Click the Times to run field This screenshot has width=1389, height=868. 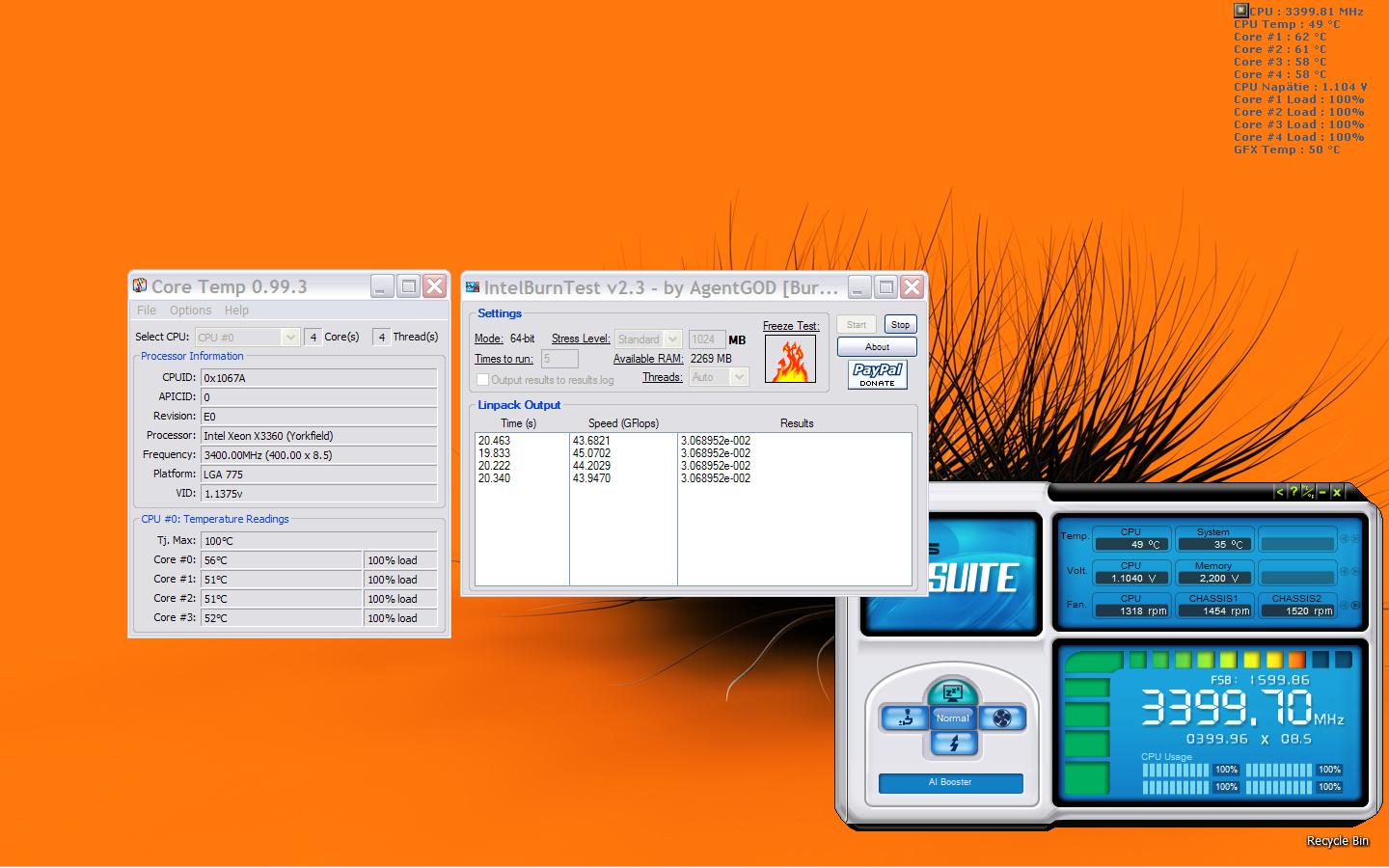point(559,359)
